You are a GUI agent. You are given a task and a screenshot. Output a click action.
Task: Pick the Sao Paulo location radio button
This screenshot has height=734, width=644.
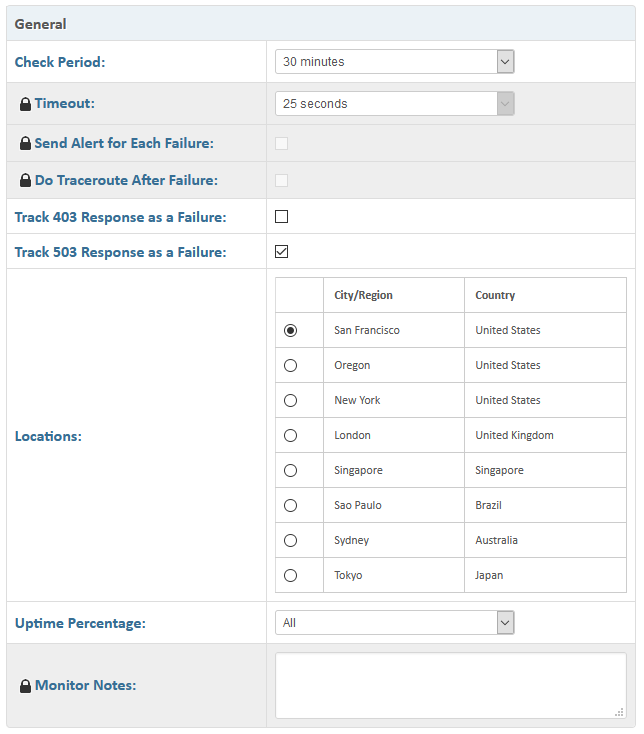(290, 506)
